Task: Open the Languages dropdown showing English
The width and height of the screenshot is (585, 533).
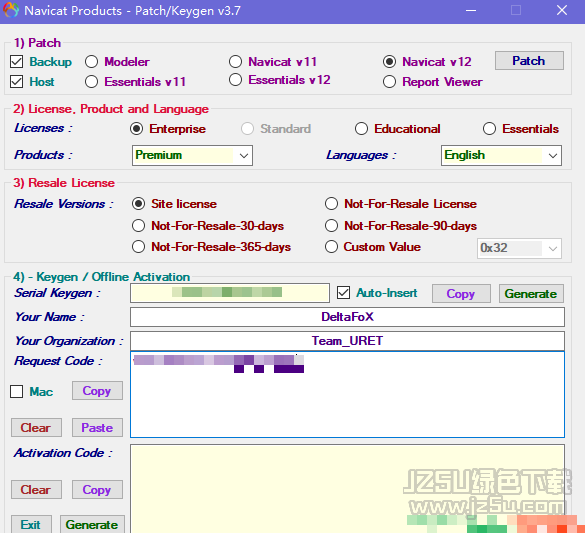Action: coord(501,155)
